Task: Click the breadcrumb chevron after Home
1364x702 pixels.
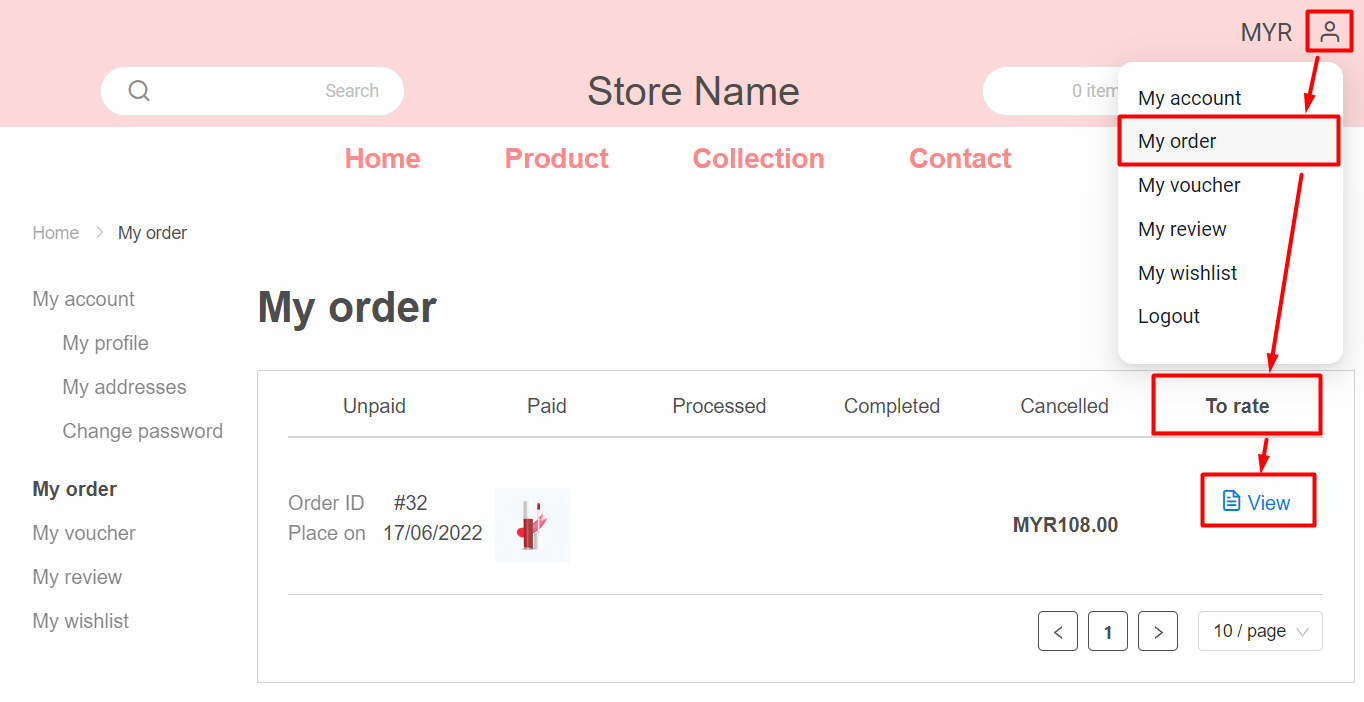Action: click(x=99, y=232)
